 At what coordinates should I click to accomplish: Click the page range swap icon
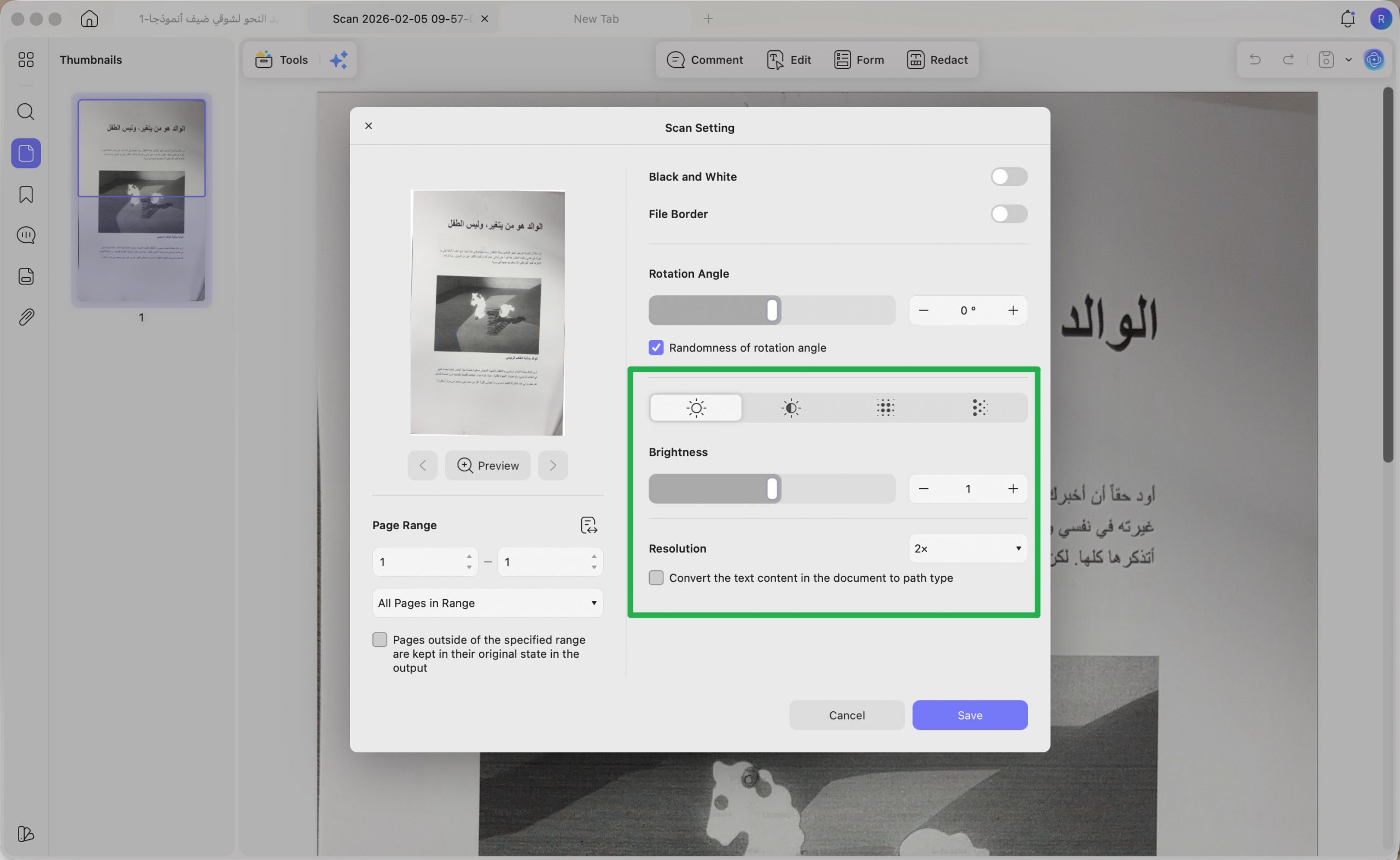pyautogui.click(x=589, y=525)
